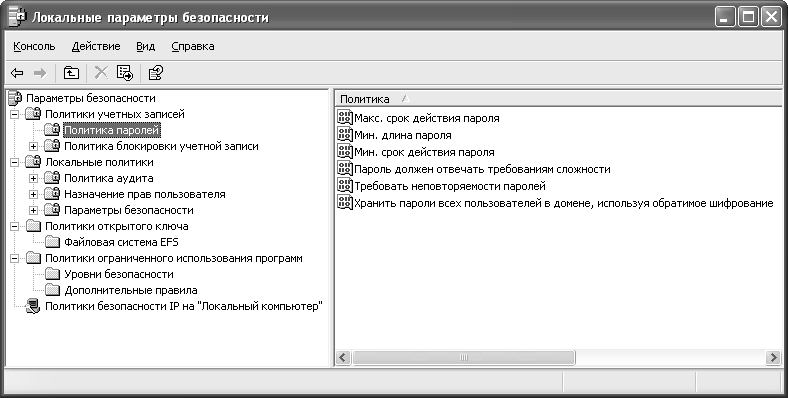This screenshot has width=788, height=398.
Task: Click the Export list toolbar icon
Action: 125,73
